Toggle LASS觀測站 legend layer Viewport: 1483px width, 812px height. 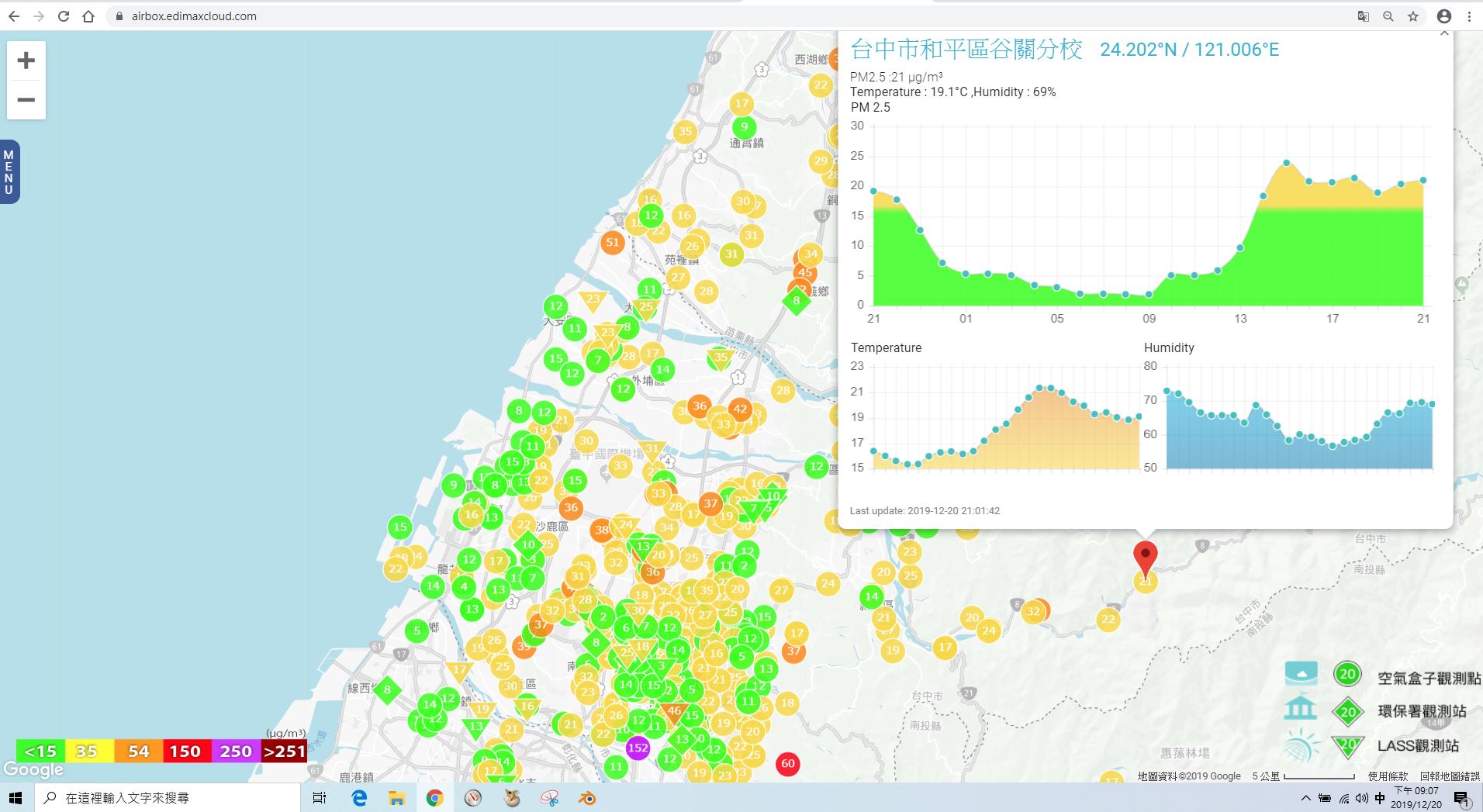(x=1418, y=745)
